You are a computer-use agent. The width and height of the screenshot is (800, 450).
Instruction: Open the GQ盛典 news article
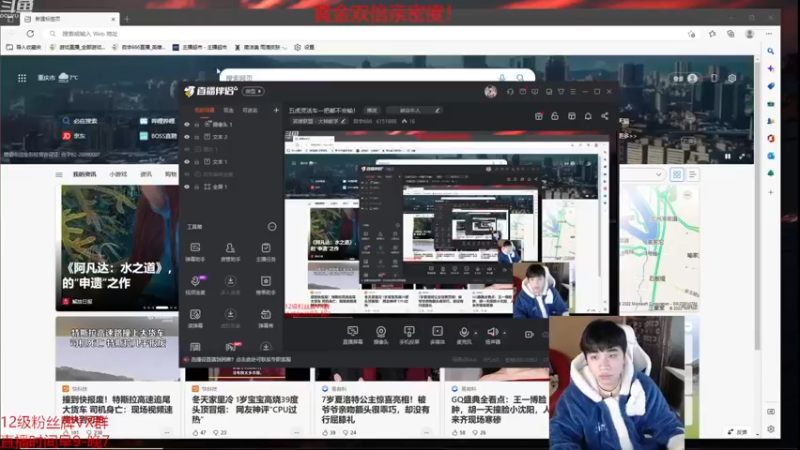pyautogui.click(x=498, y=409)
